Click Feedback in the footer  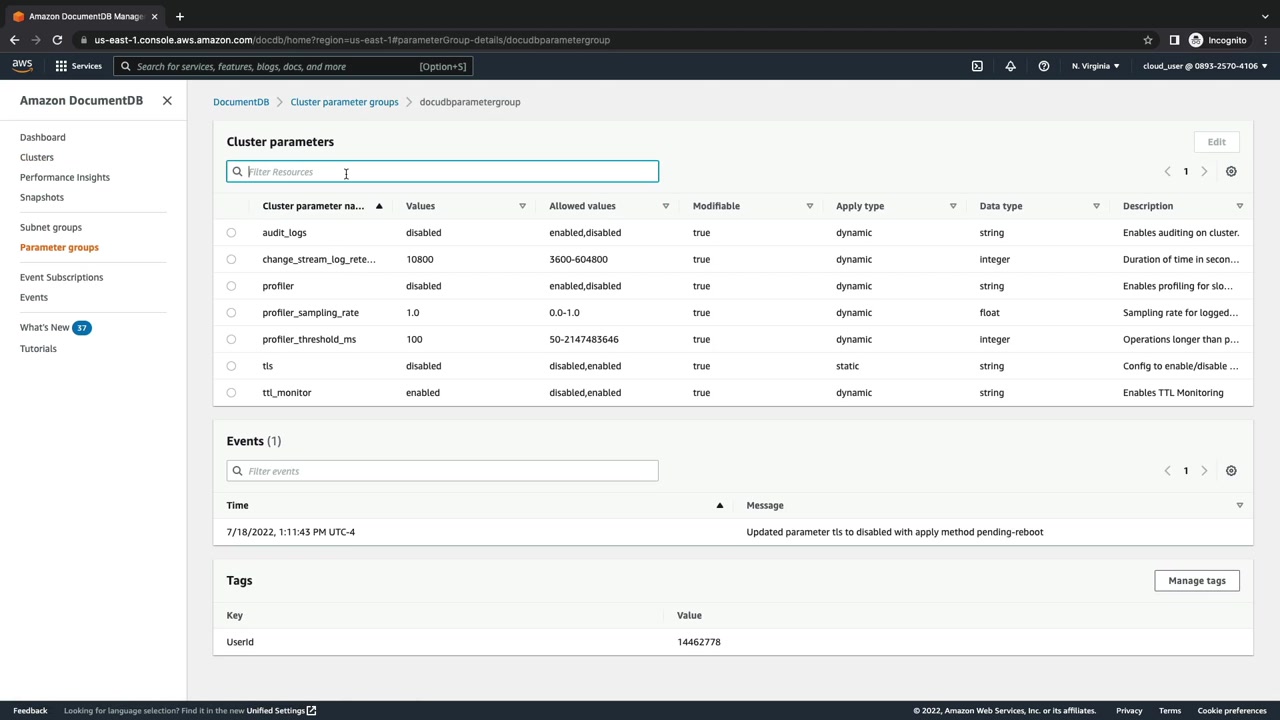click(x=30, y=711)
